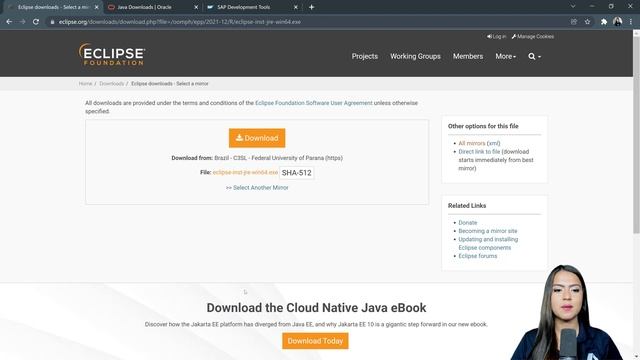Open the extensions puzzle icon

click(604, 22)
